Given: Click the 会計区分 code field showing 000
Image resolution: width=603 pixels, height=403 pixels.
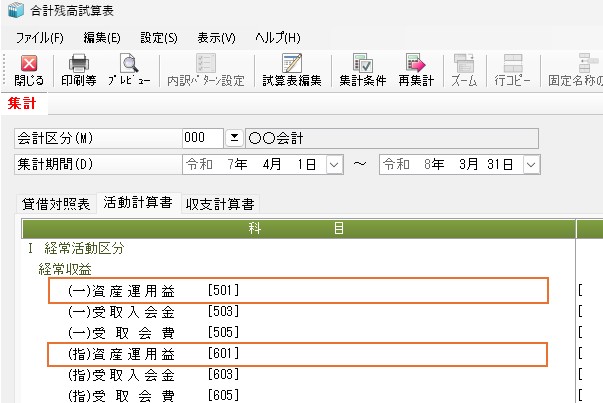Looking at the screenshot, I should pyautogui.click(x=201, y=138).
